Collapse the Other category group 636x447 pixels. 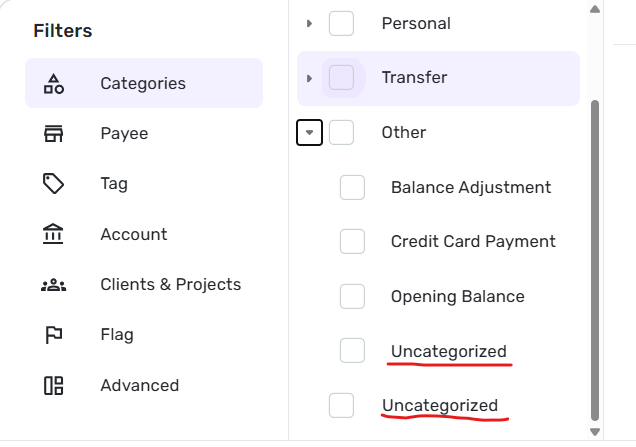point(309,132)
